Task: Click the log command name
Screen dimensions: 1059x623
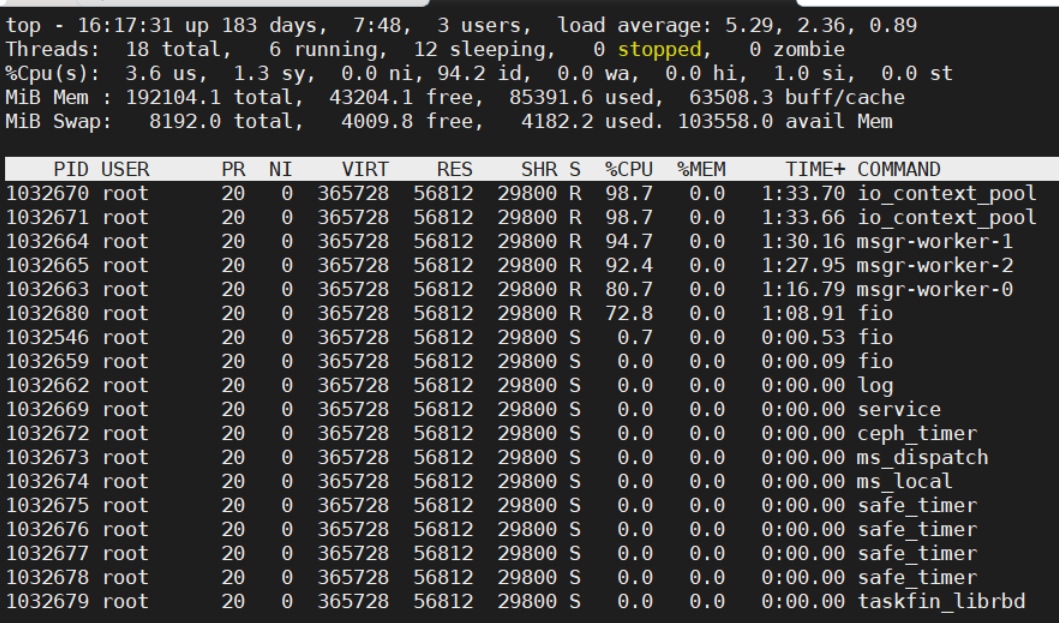Action: 875,386
